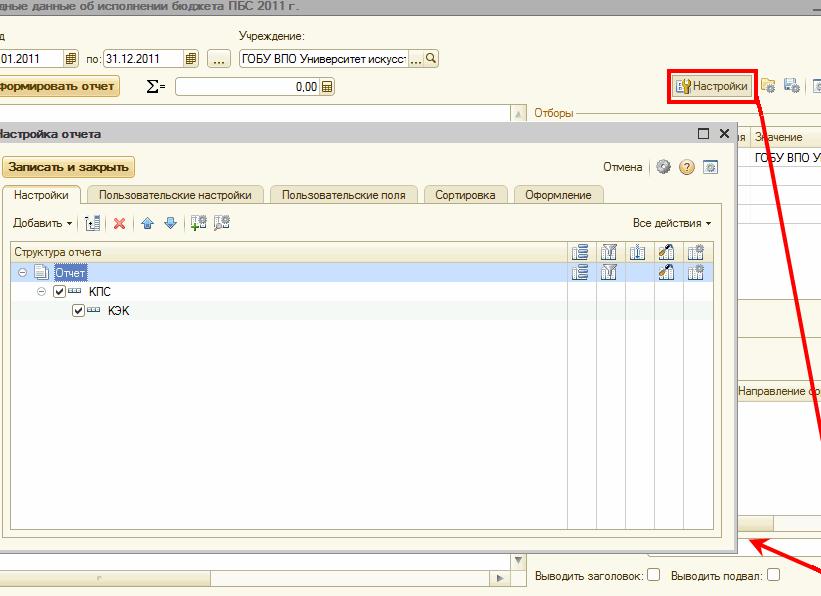Viewport: 821px width, 596px height.
Task: Click report area scroll up arrow
Action: click(x=518, y=114)
